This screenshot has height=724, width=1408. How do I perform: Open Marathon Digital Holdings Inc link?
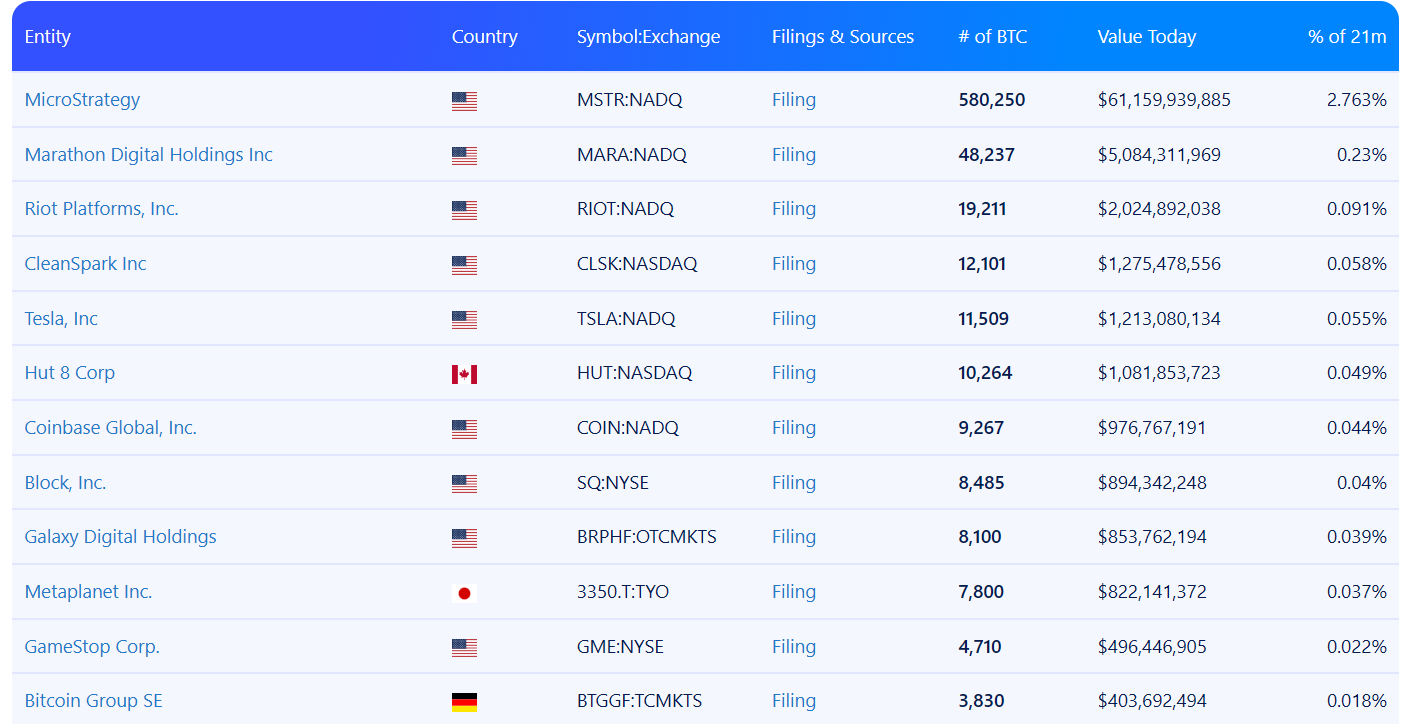(x=149, y=155)
